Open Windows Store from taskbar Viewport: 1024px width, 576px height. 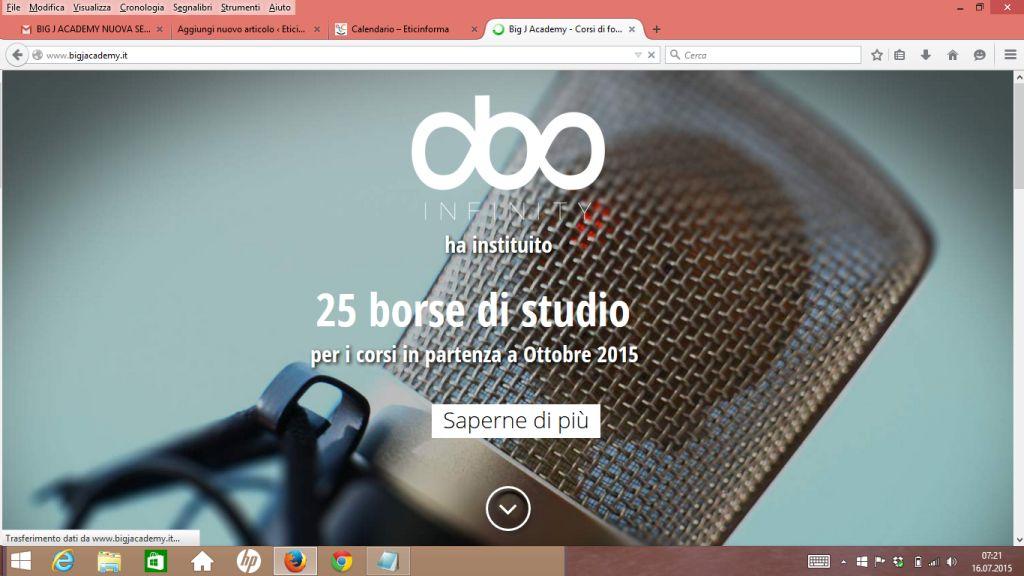tap(155, 561)
